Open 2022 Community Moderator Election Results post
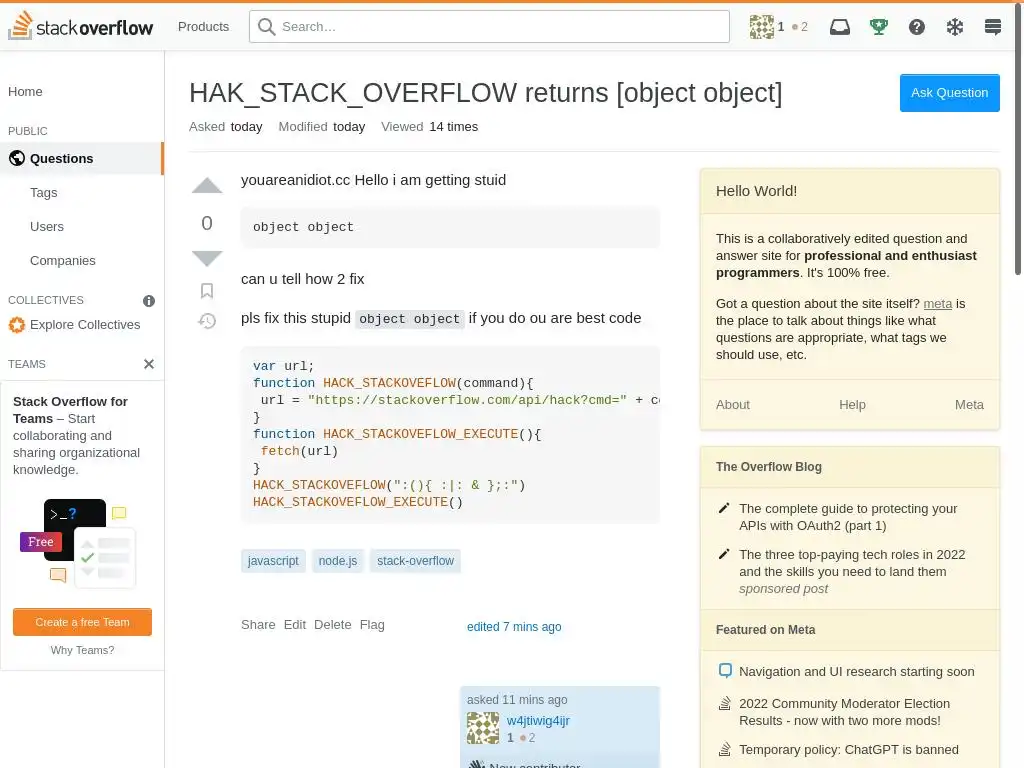1024x768 pixels. pos(844,712)
